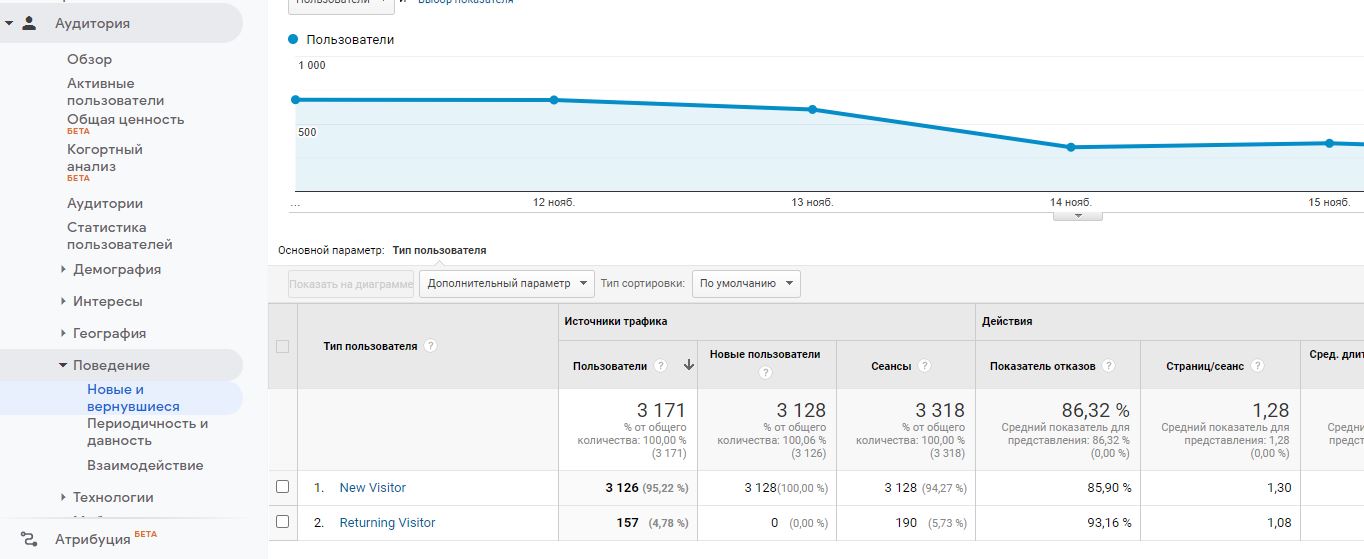Click the total sessions value 3 318

[940, 410]
